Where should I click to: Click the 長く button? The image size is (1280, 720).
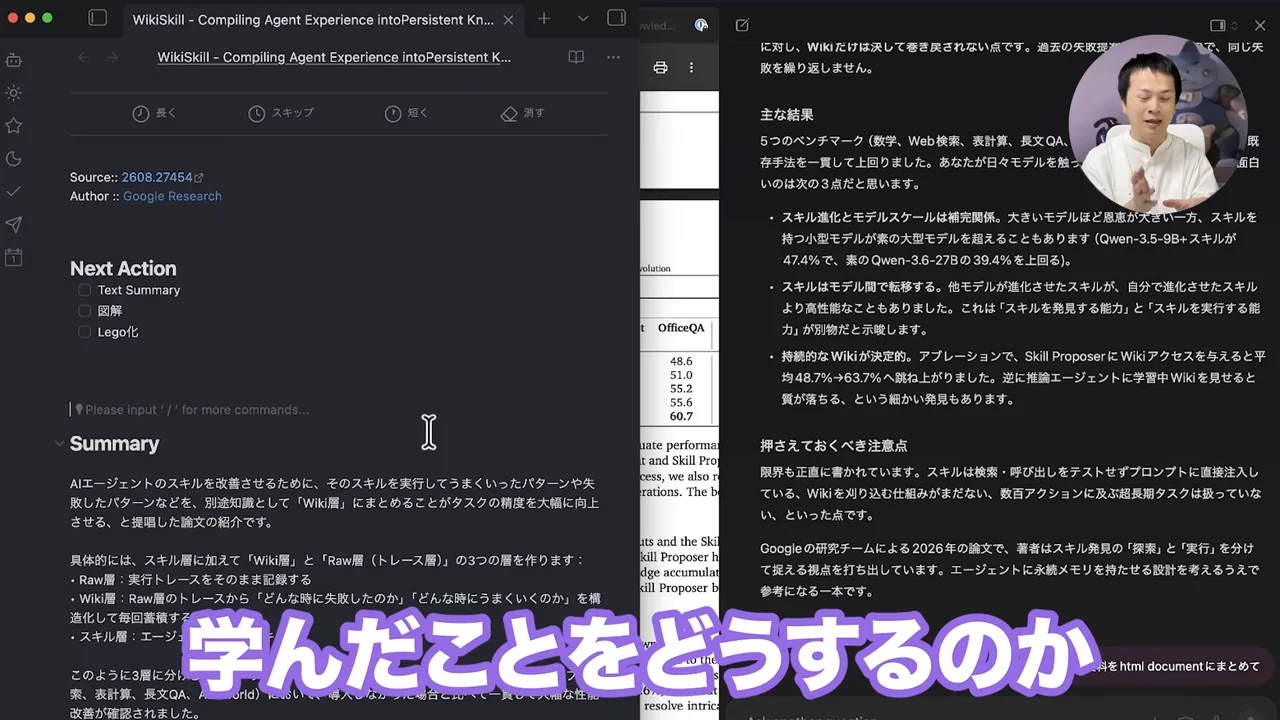coord(154,113)
